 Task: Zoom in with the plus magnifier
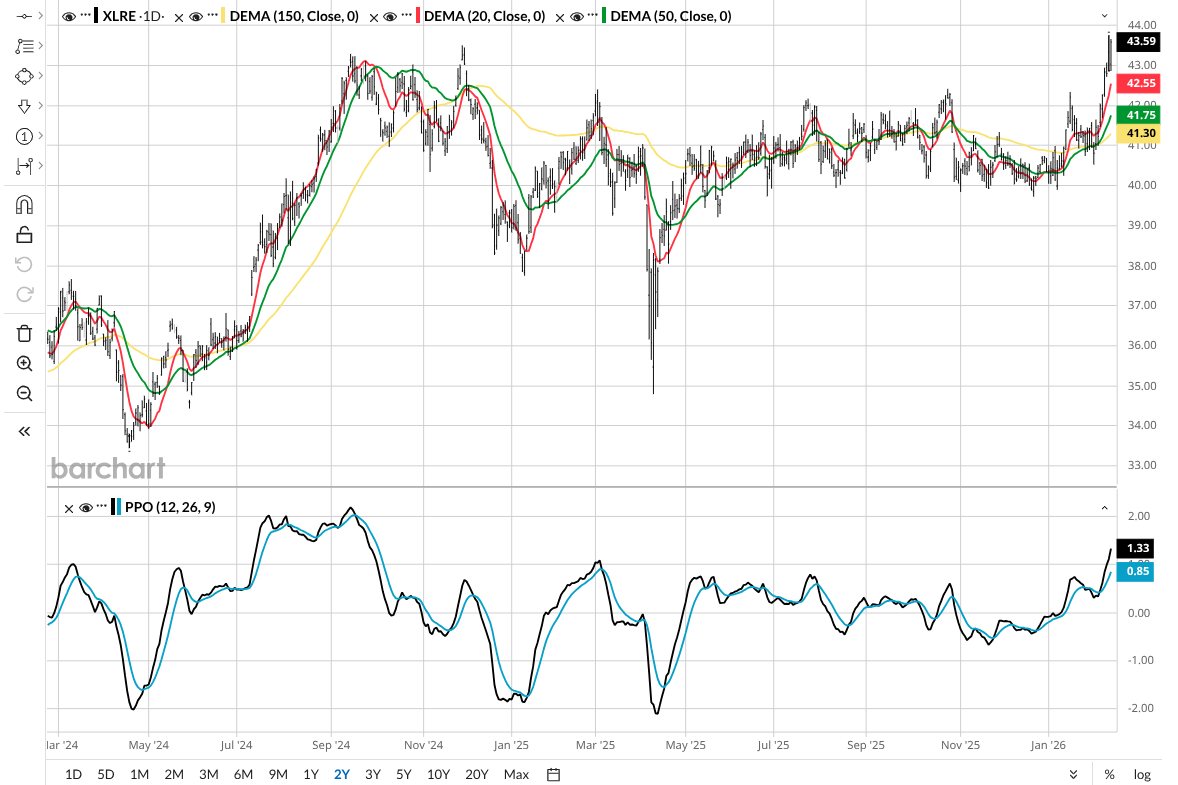[x=24, y=363]
